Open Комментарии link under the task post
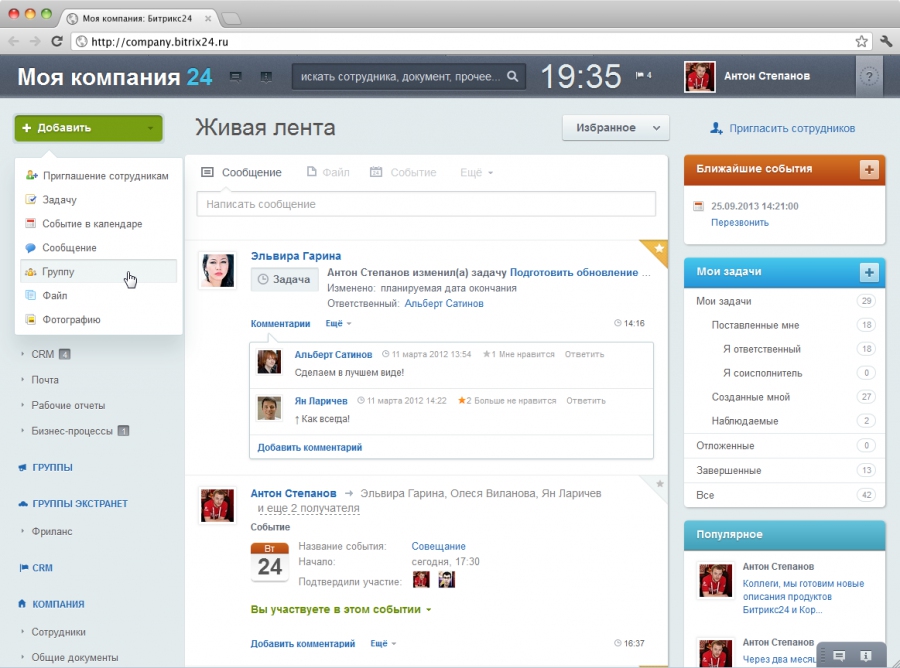Viewport: 900px width, 668px height. 280,324
